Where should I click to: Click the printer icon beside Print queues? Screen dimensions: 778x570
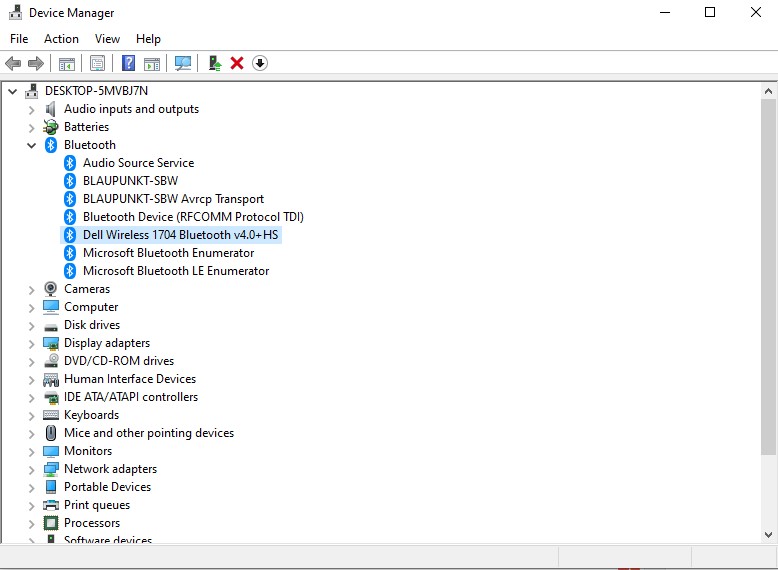tap(51, 505)
